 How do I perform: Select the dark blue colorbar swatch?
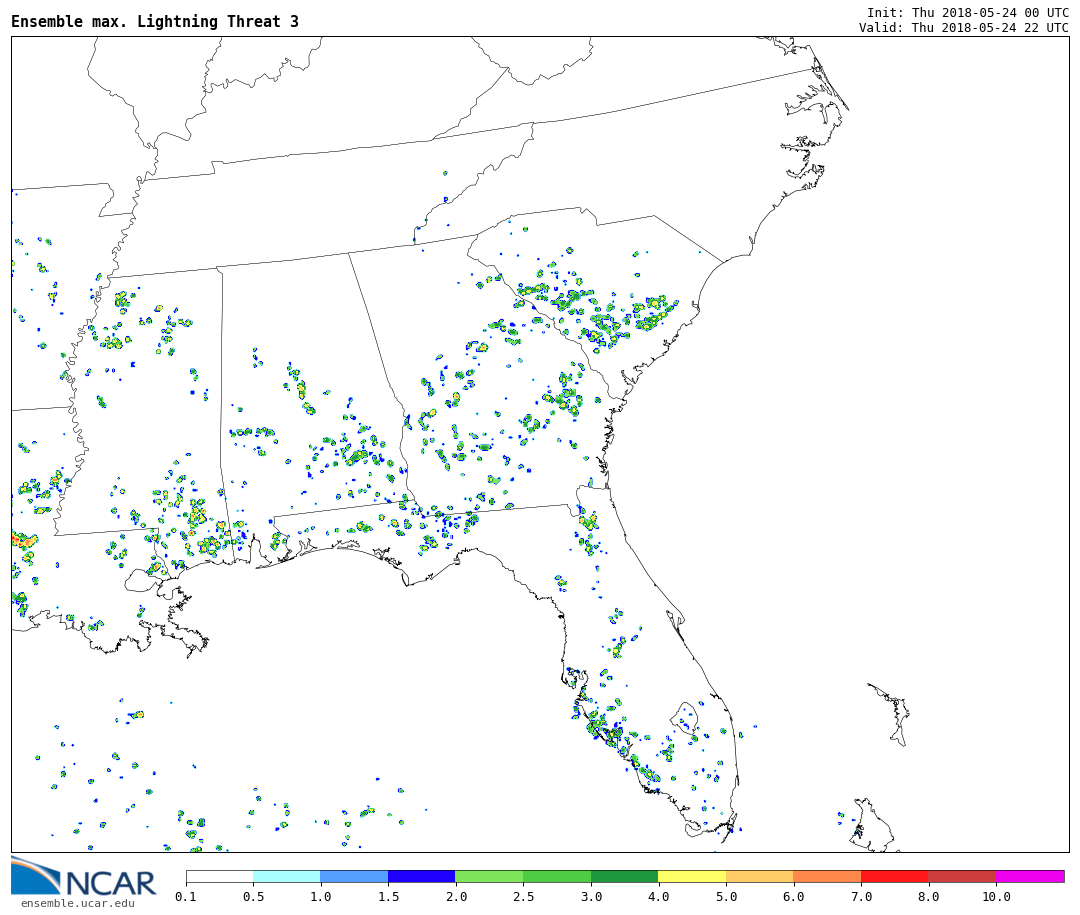coord(421,876)
